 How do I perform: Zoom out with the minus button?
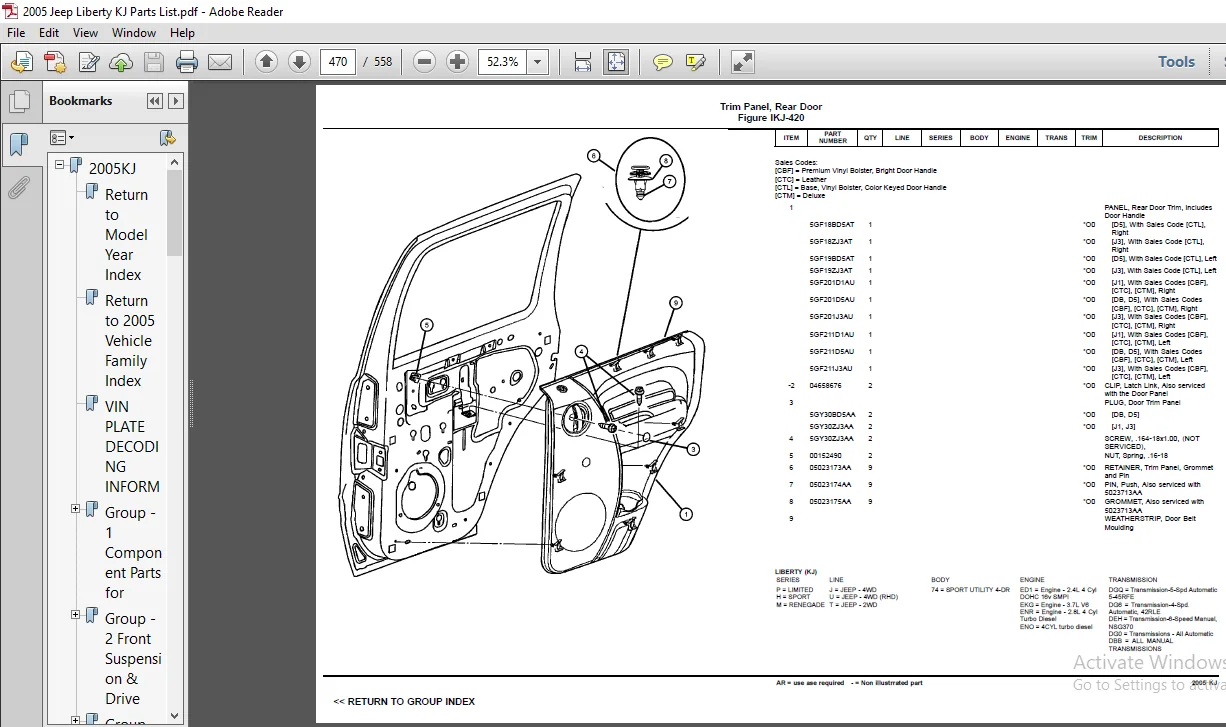424,62
